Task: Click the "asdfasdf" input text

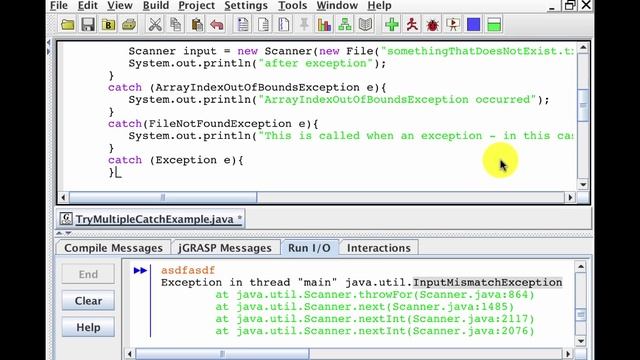Action: tap(188, 270)
